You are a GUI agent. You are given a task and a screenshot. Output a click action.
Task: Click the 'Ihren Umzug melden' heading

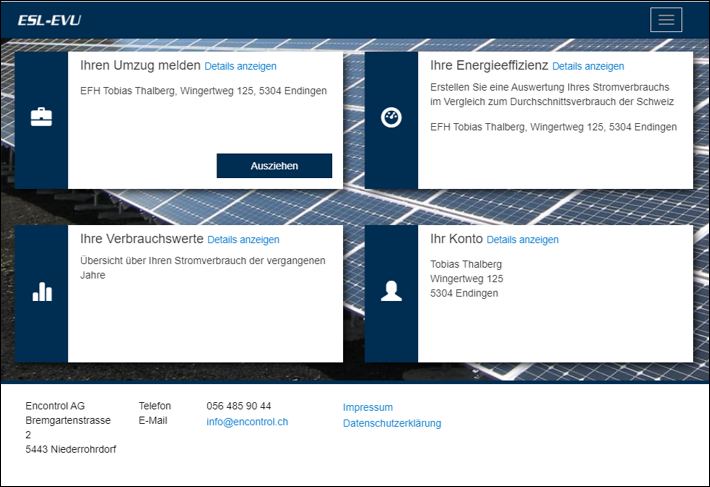click(x=140, y=65)
